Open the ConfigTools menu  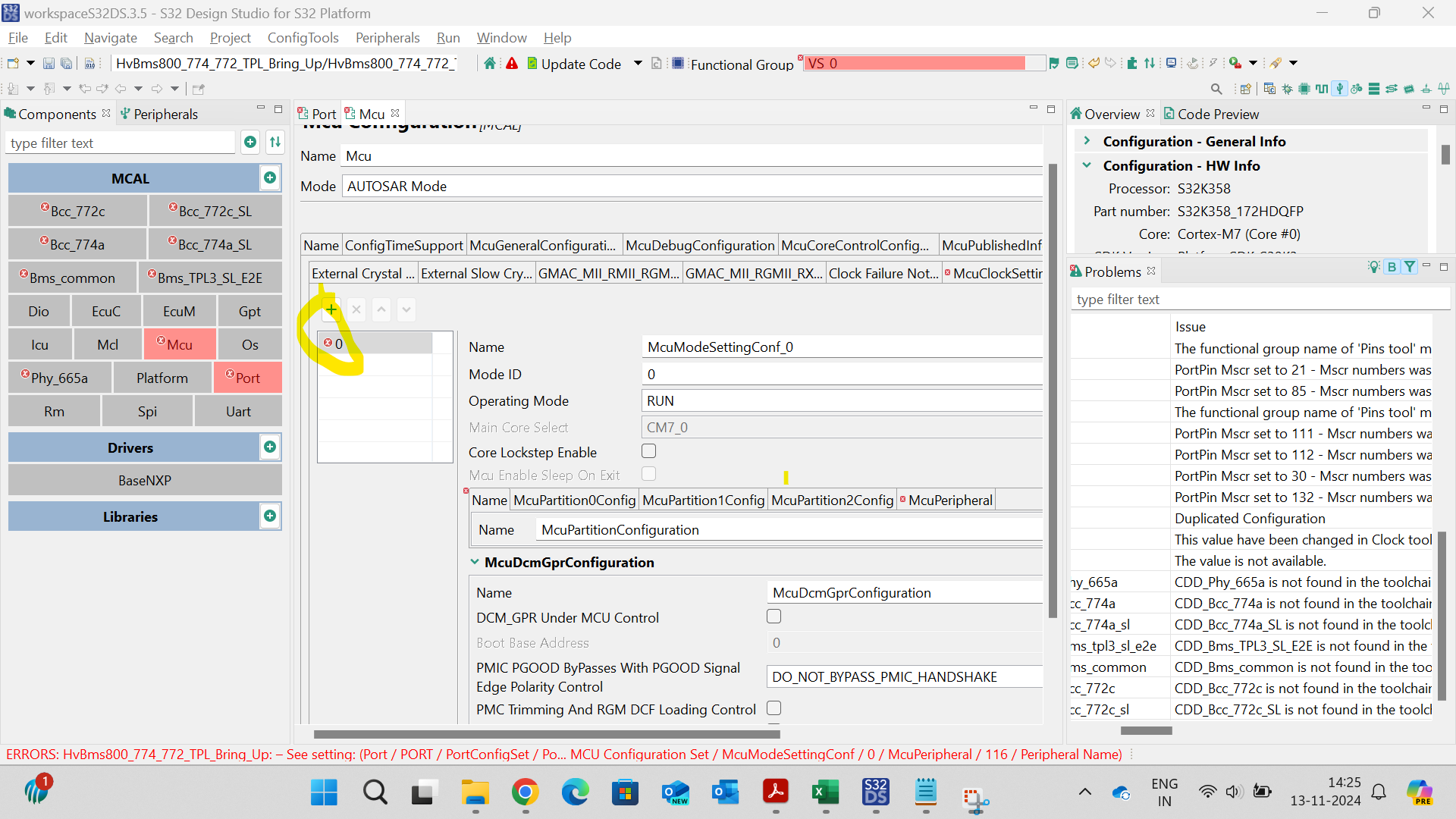[x=303, y=38]
